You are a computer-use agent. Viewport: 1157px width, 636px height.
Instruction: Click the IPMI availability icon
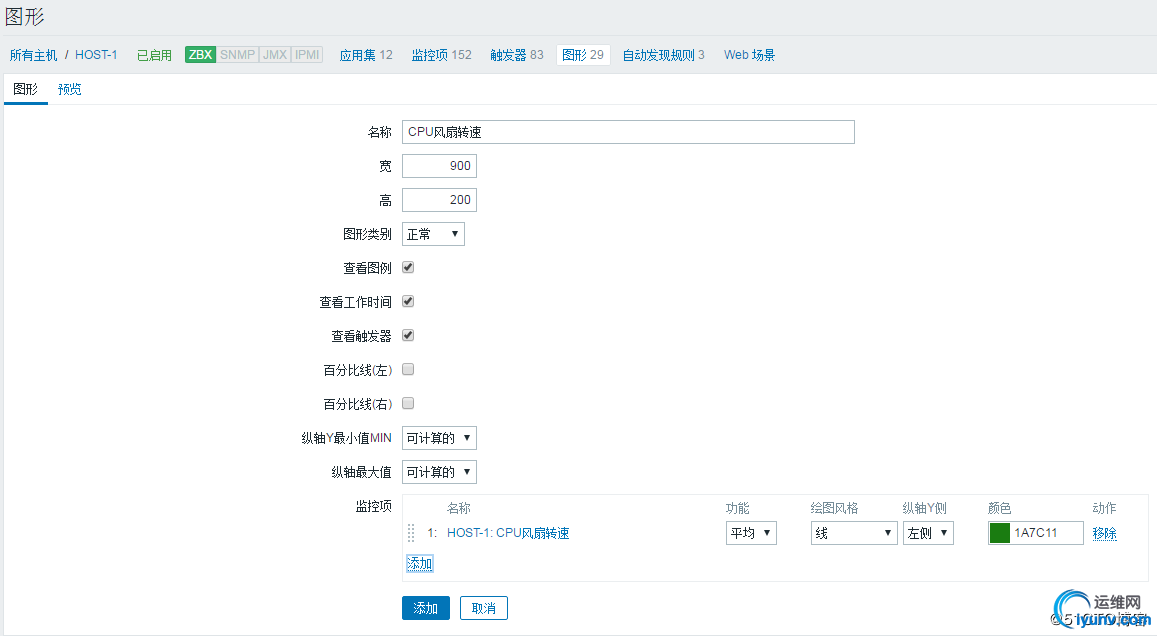point(304,55)
